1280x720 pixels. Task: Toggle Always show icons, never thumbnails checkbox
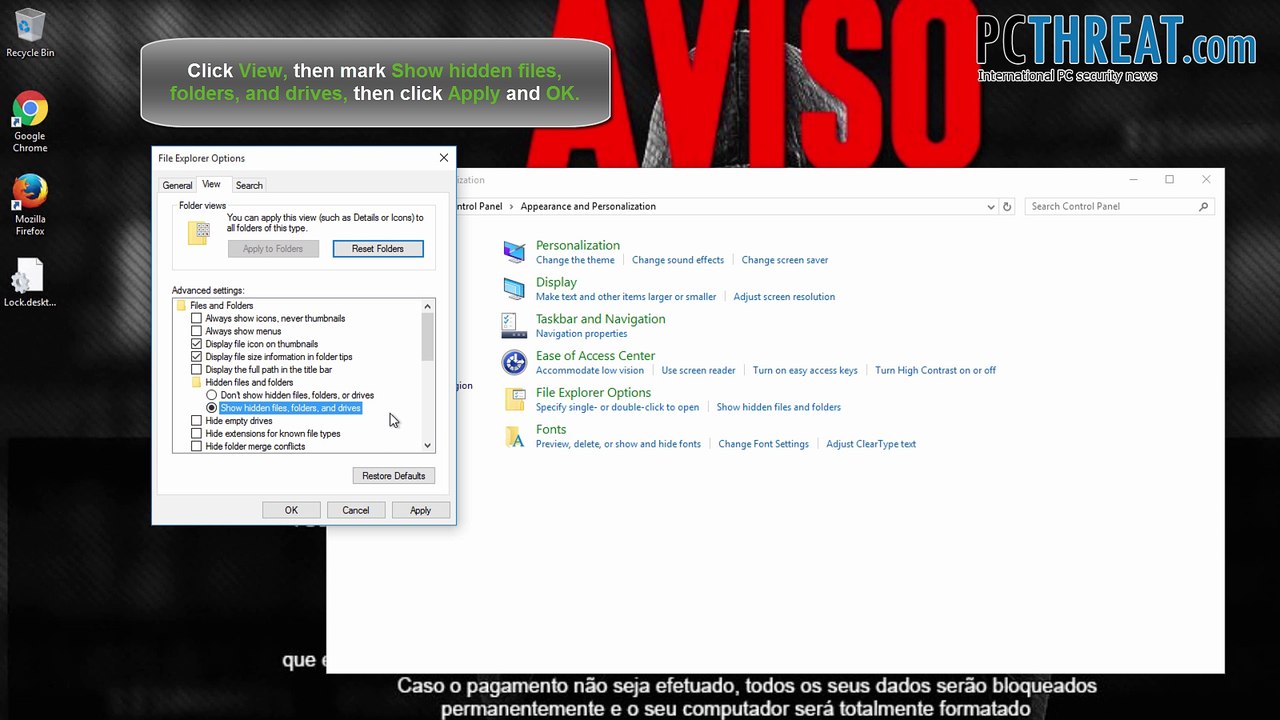click(x=196, y=318)
